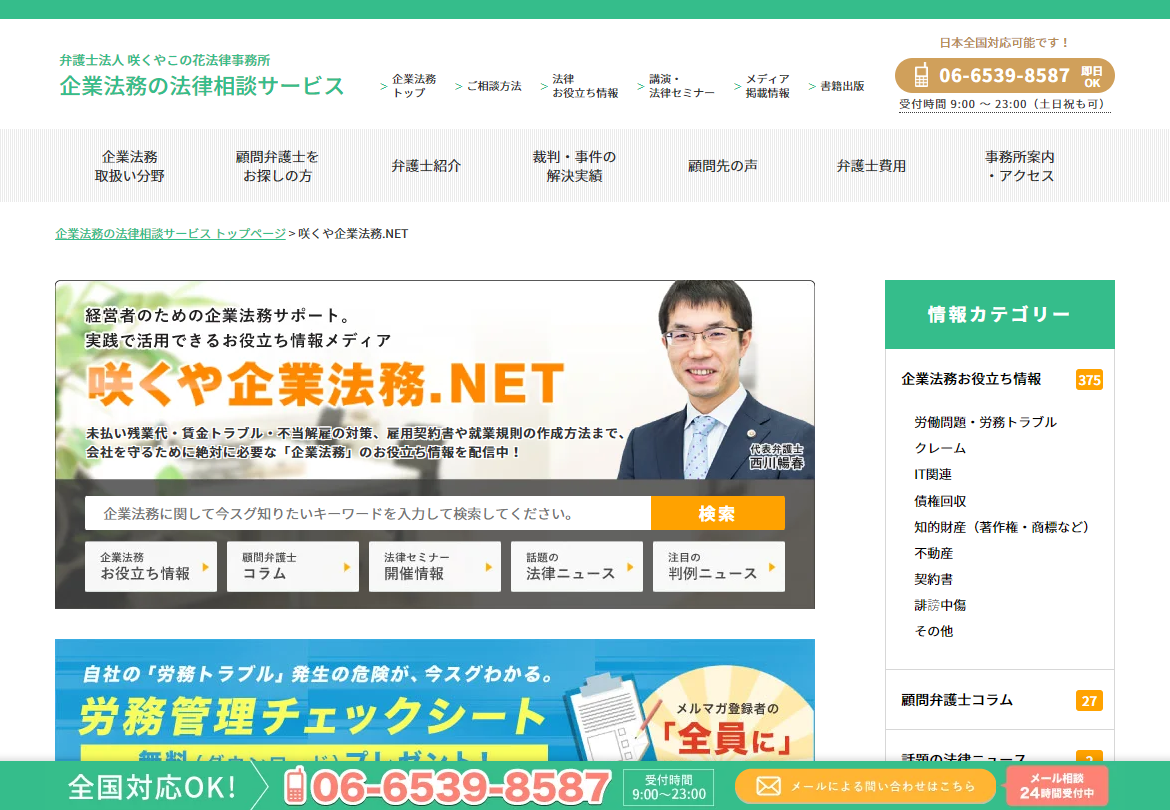Screen dimensions: 1170x810
Task: Expand the 顧問弁護士コラム sidebar category
Action: tap(955, 701)
